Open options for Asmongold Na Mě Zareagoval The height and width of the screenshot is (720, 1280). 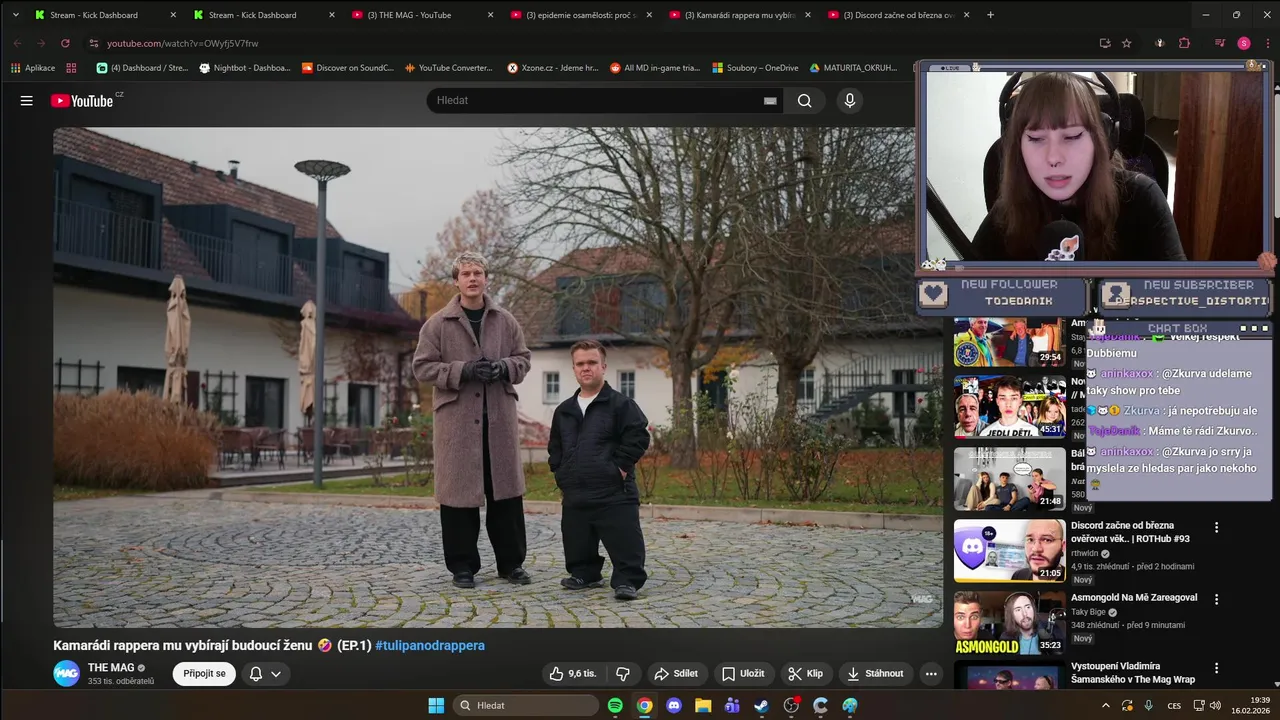1217,600
